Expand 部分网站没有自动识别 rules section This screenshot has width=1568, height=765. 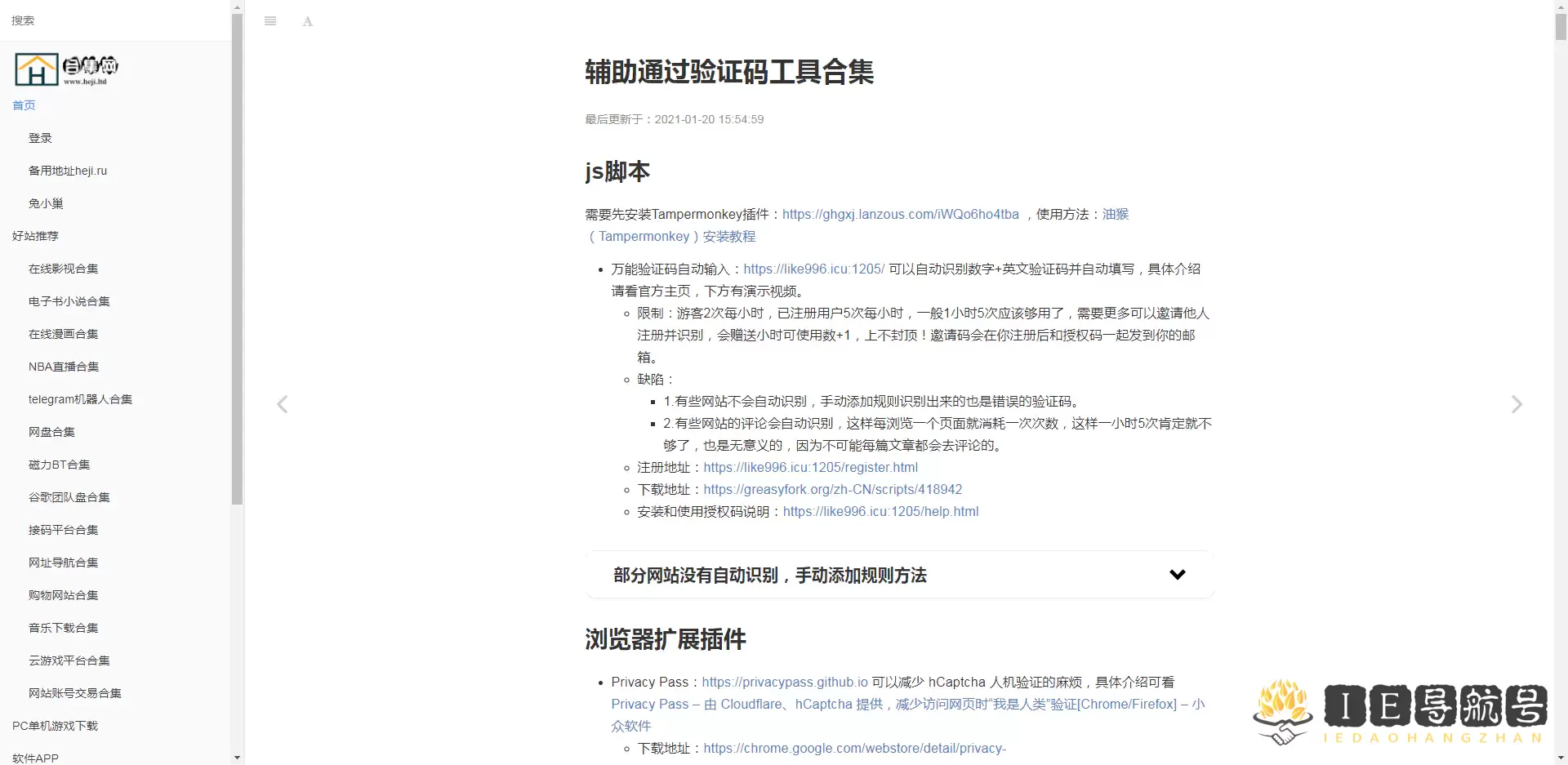(x=1178, y=574)
